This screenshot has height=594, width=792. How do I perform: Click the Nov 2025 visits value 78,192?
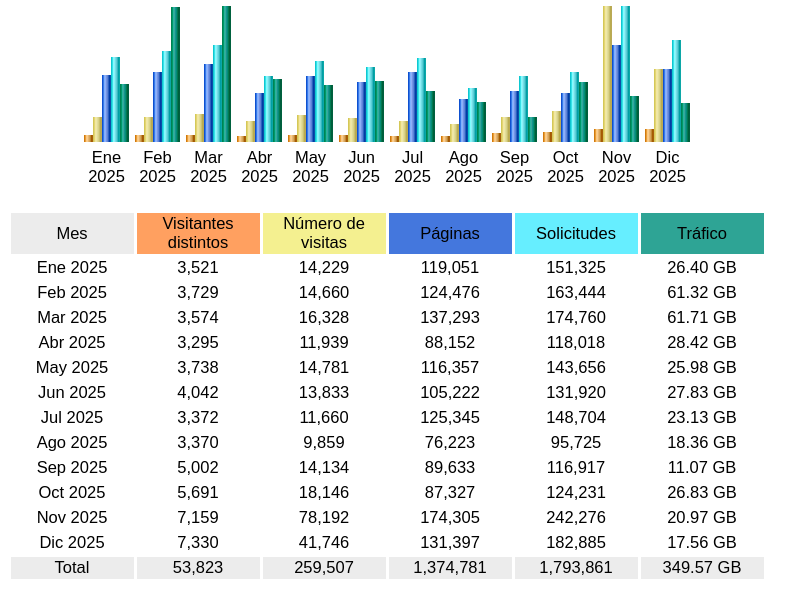point(324,517)
